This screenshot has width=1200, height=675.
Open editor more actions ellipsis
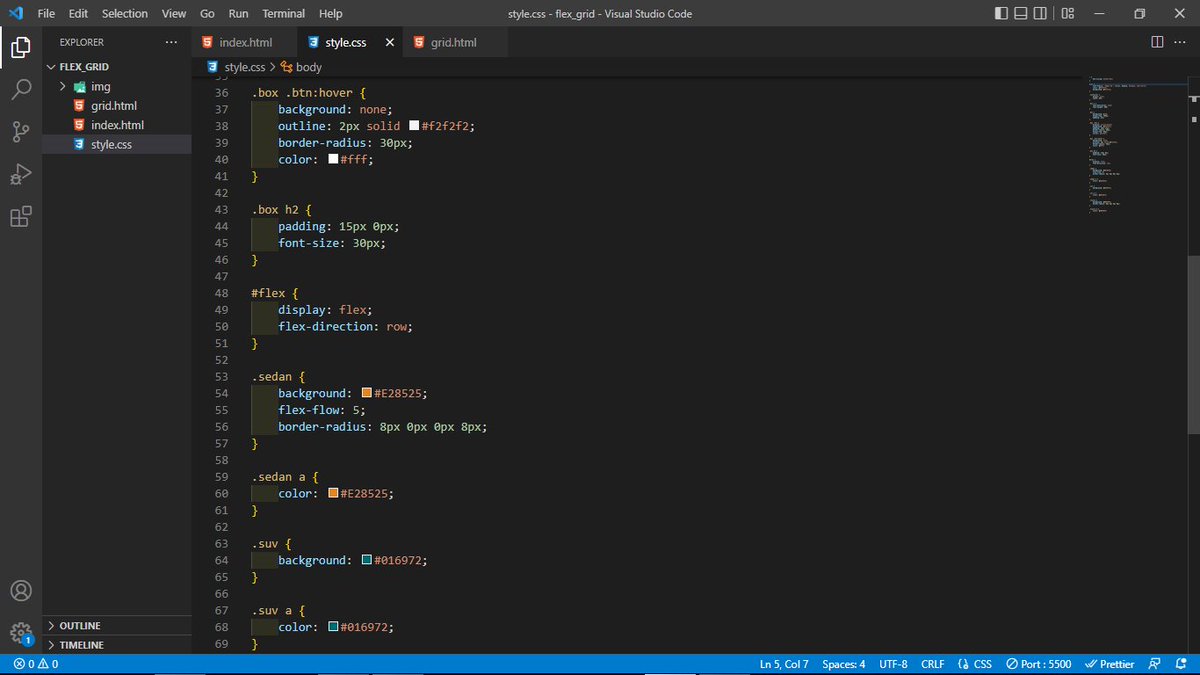(1181, 42)
